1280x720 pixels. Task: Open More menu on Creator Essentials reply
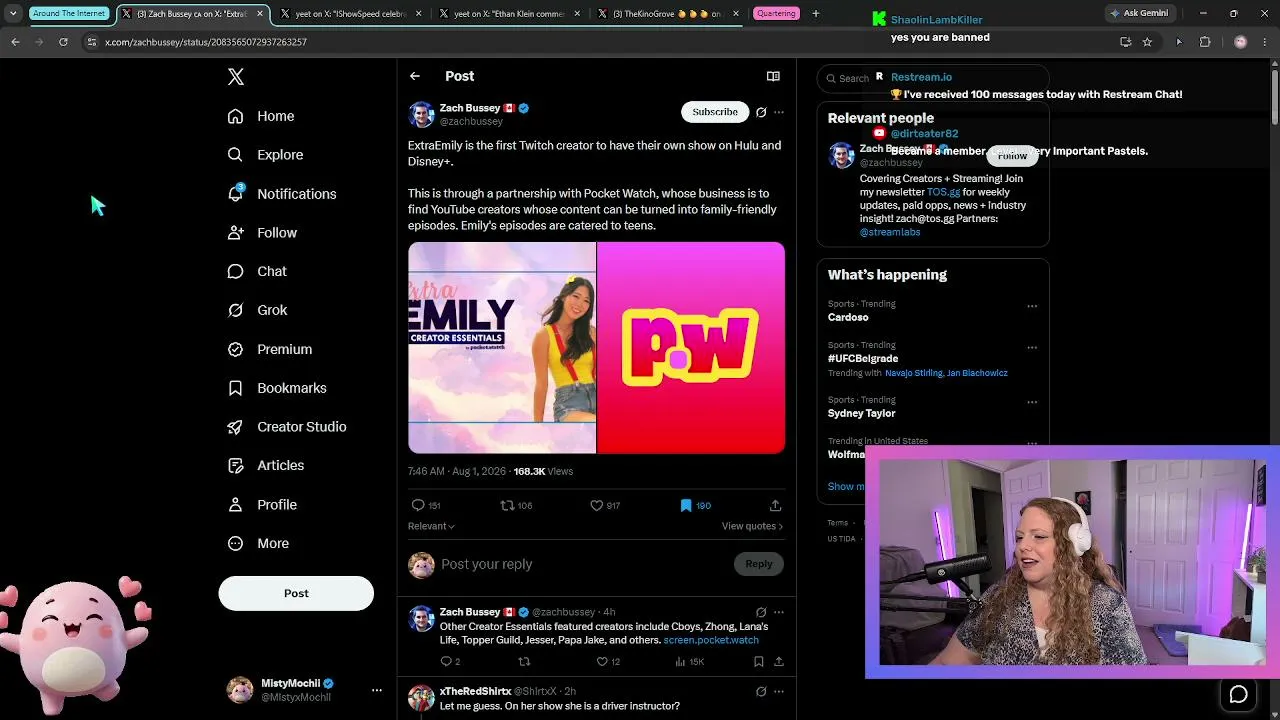tap(779, 612)
